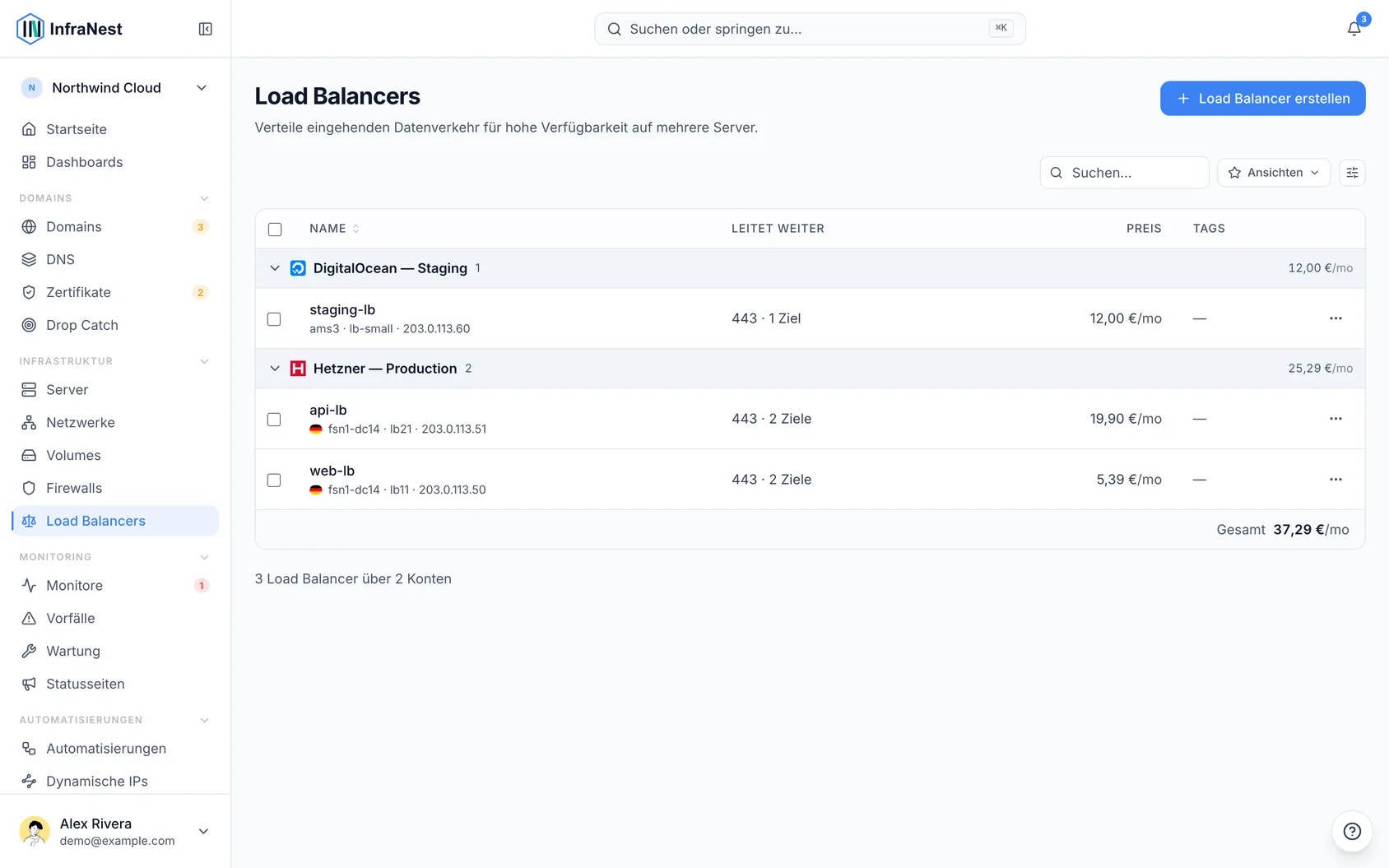Click the Monitore activity icon
1389x868 pixels.
click(x=29, y=586)
